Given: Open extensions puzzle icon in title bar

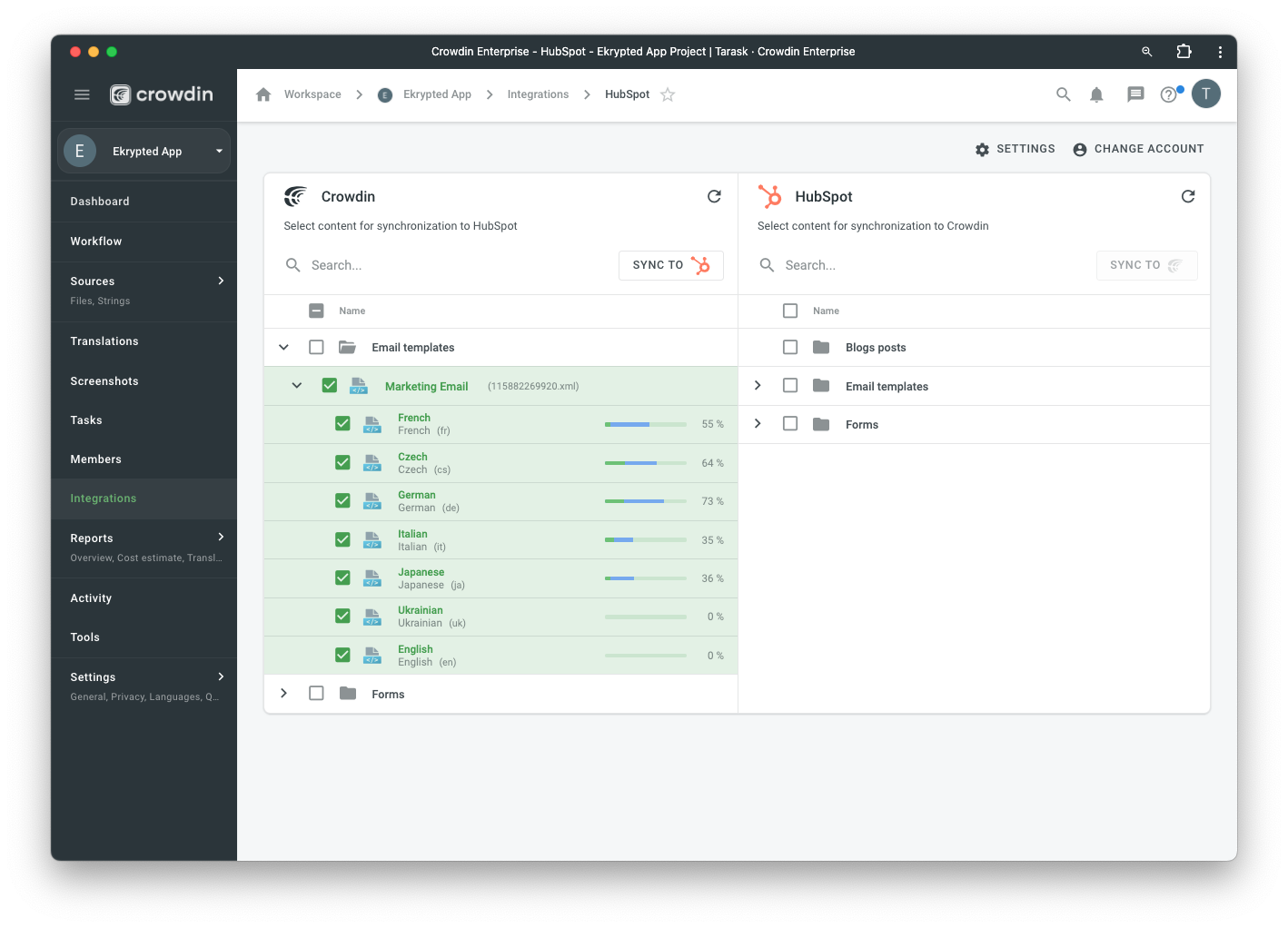Looking at the screenshot, I should click(1184, 52).
